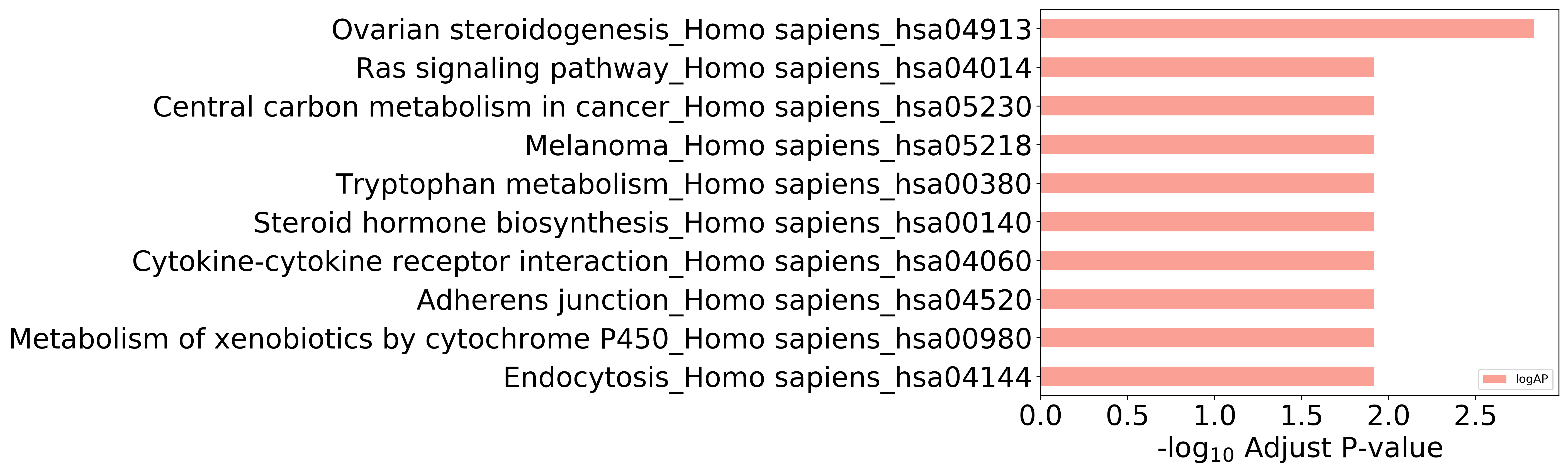Click the logAP legend color swatch
This screenshot has width=1568, height=472.
click(x=1495, y=379)
